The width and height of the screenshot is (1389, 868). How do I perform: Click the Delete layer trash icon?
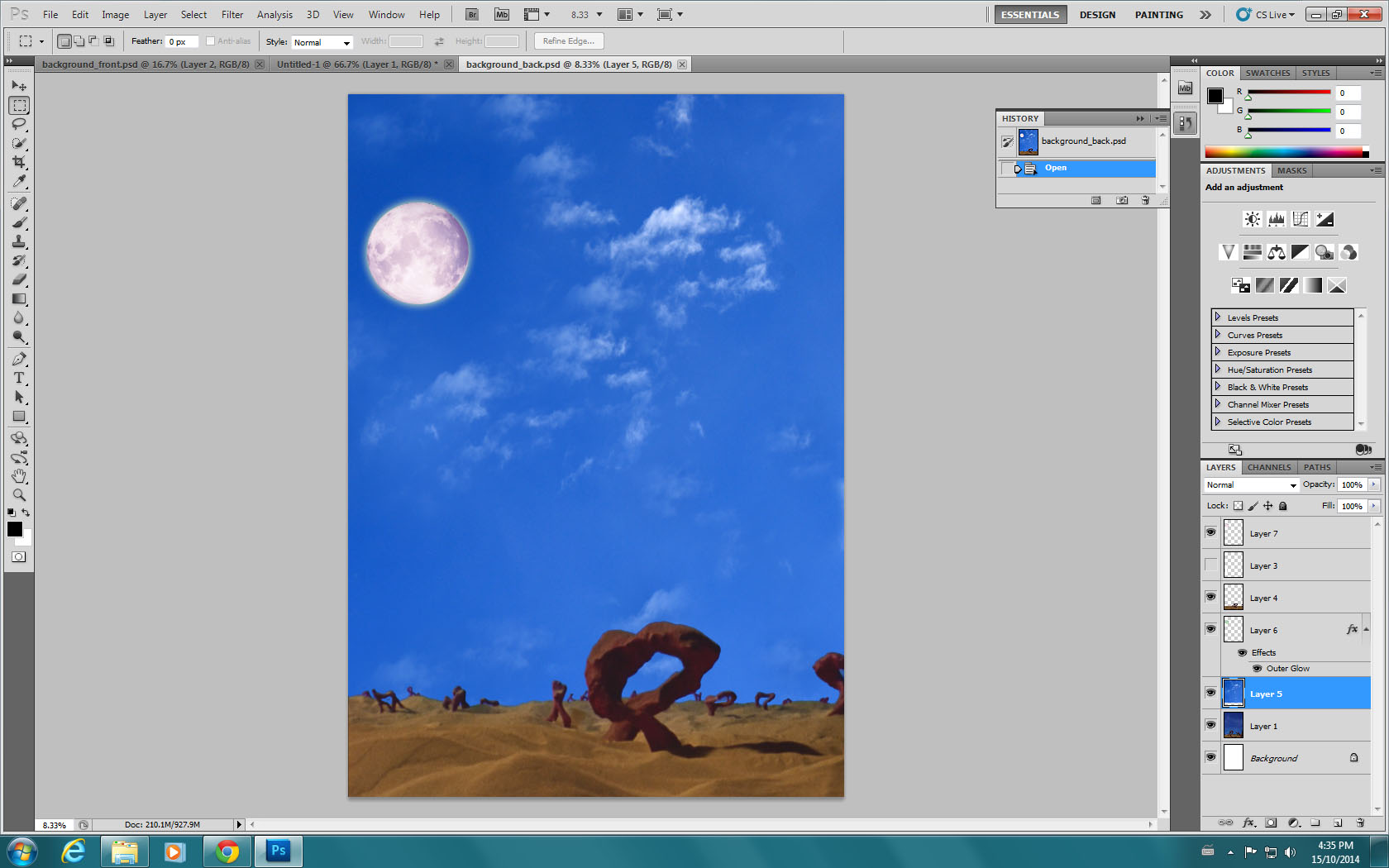pos(1360,823)
